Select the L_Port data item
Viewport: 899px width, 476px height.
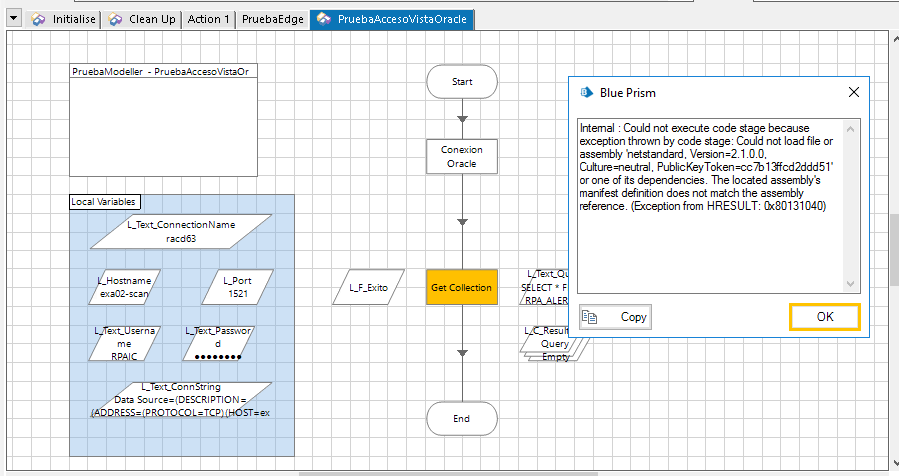(x=238, y=287)
